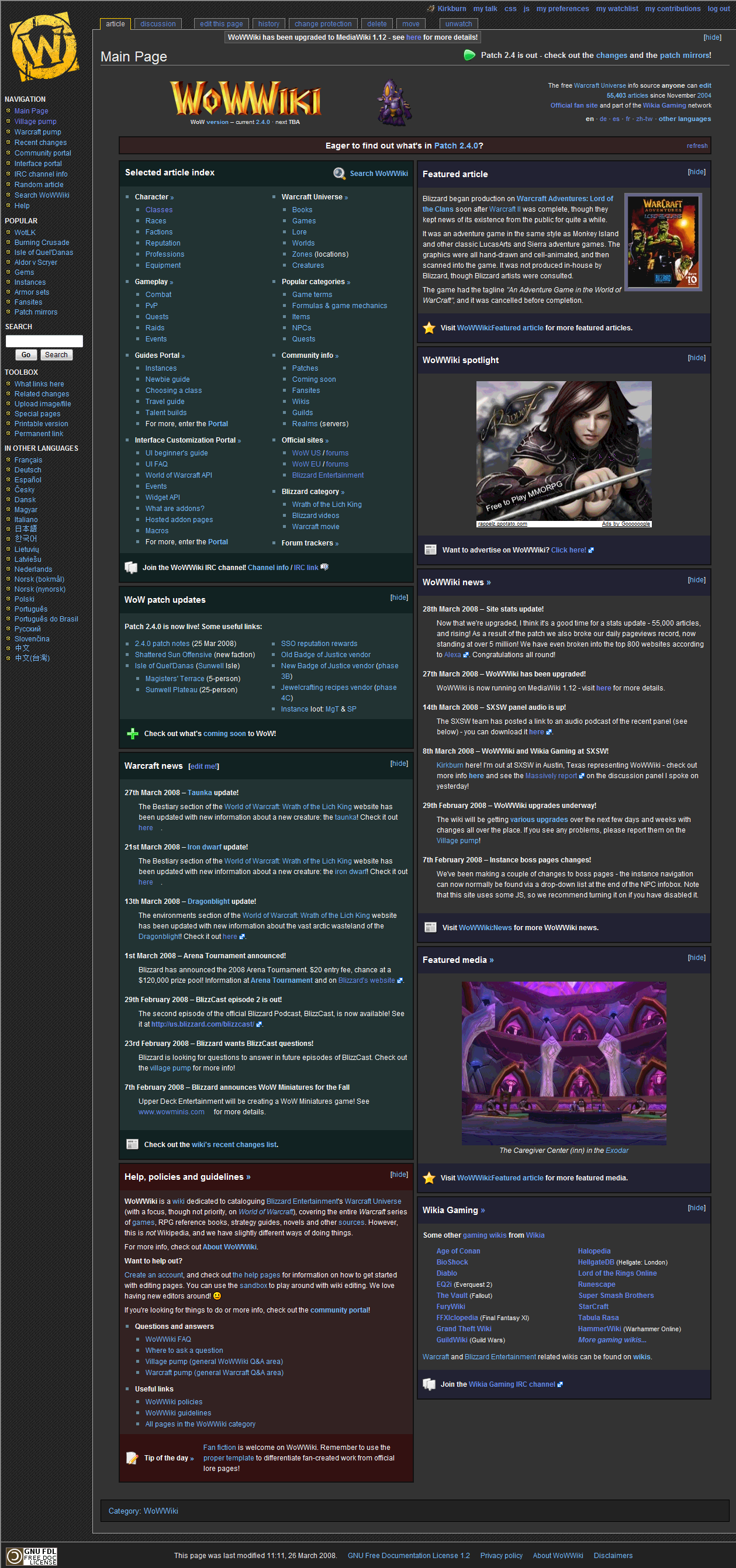Hide the WoWWiki news panel

pos(696,580)
